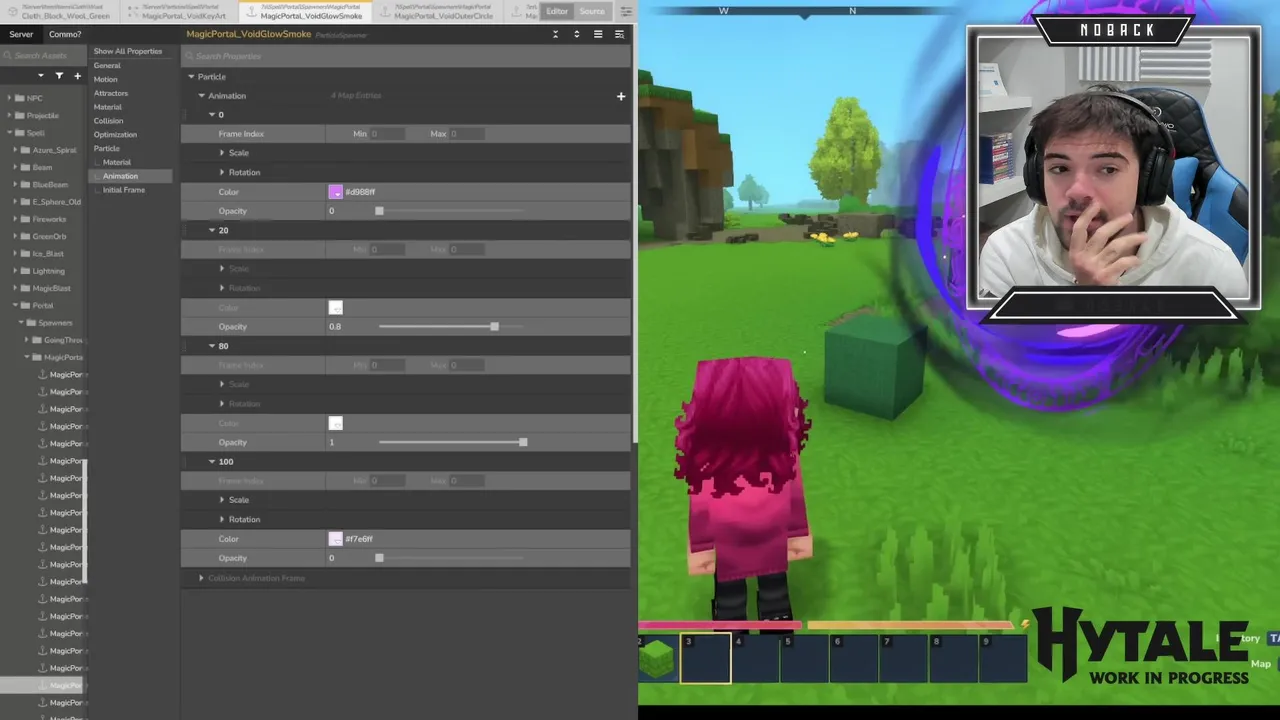Open the hamburger list menu icon

598,34
